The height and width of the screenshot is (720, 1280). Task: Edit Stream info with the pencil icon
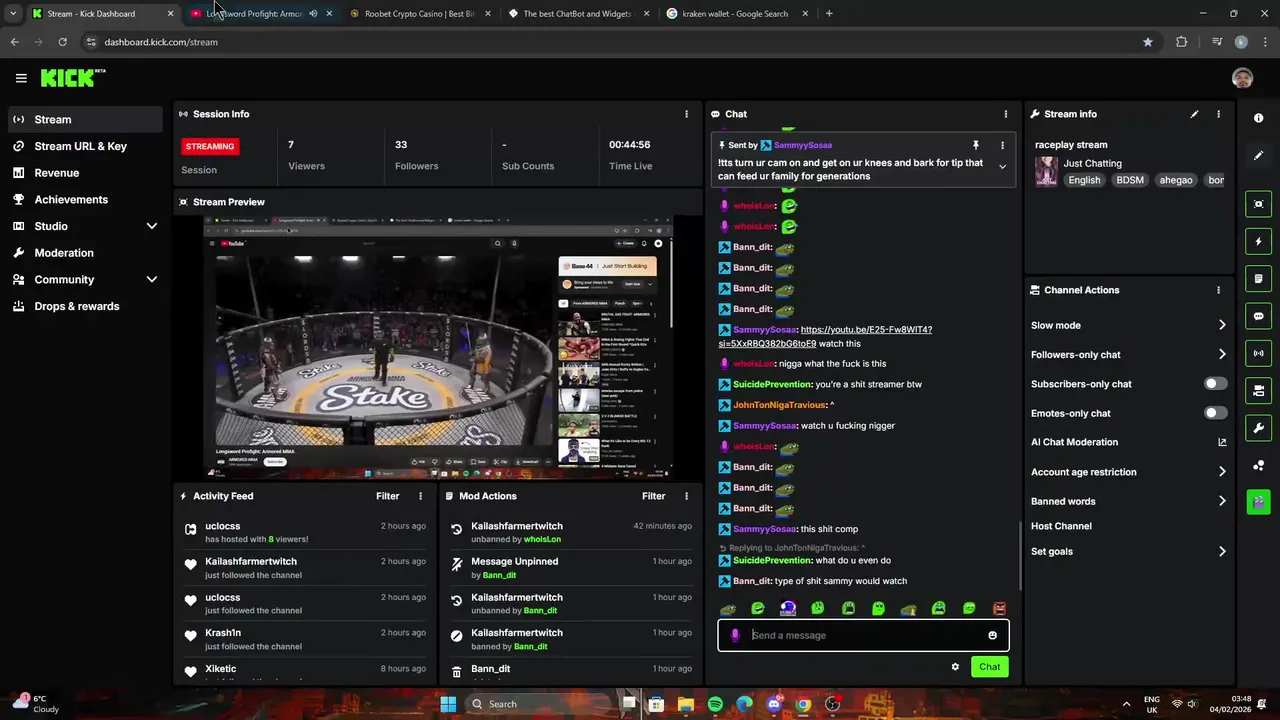1194,114
